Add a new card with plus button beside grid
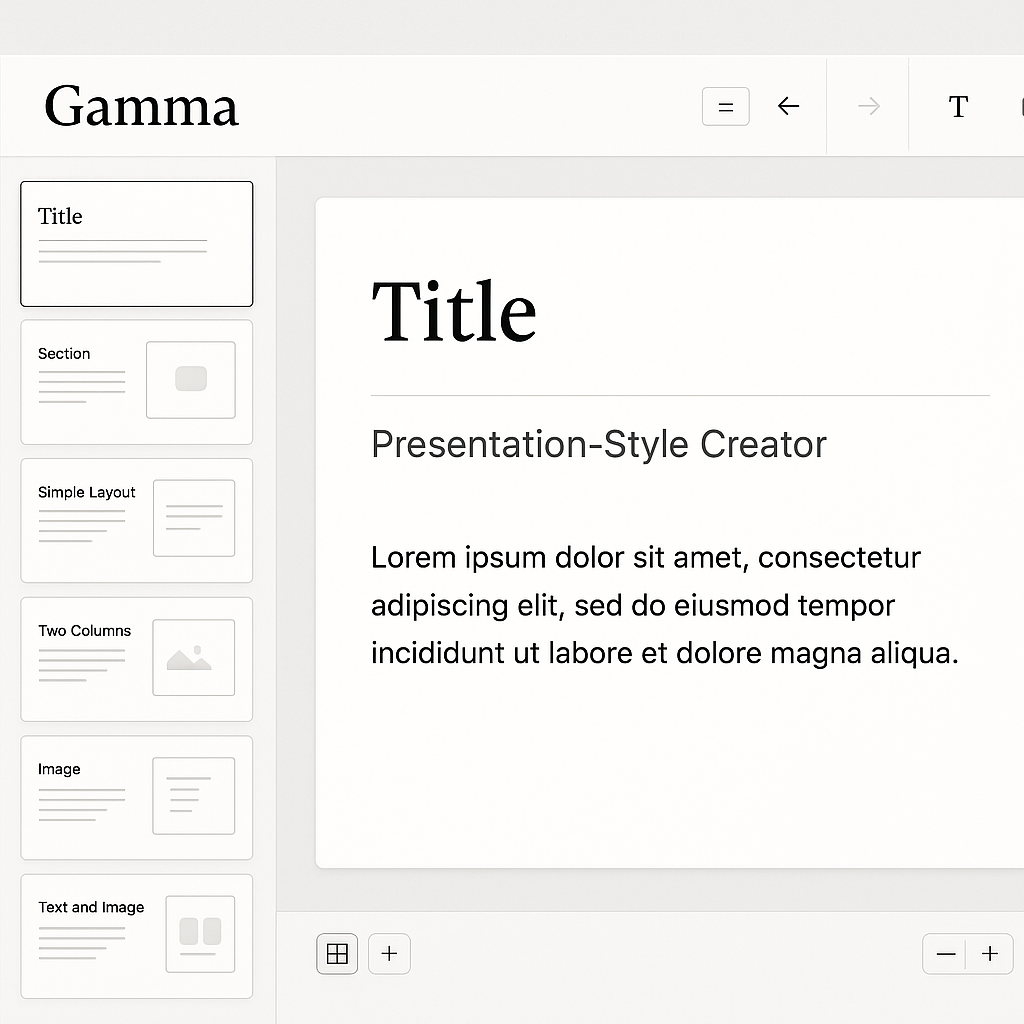 389,953
